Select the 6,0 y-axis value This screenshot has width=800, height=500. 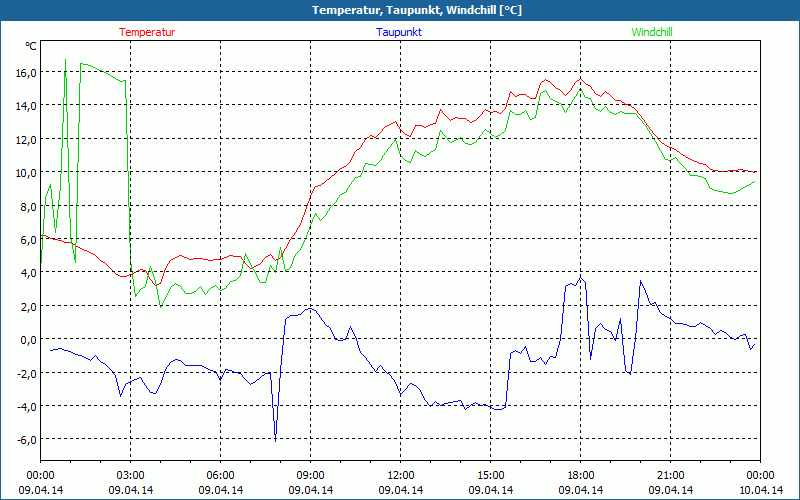point(29,239)
